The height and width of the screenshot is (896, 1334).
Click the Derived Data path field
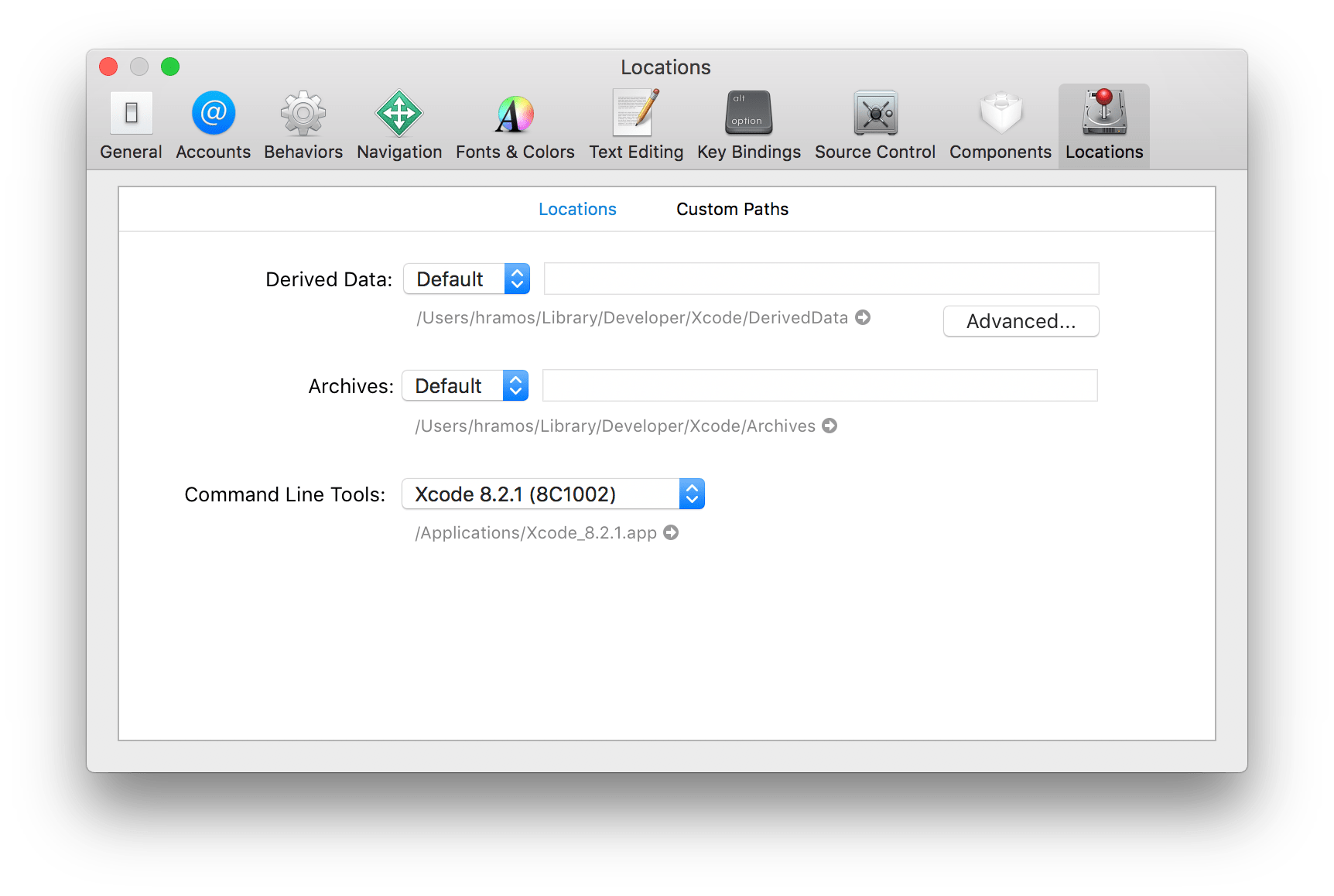click(x=820, y=279)
